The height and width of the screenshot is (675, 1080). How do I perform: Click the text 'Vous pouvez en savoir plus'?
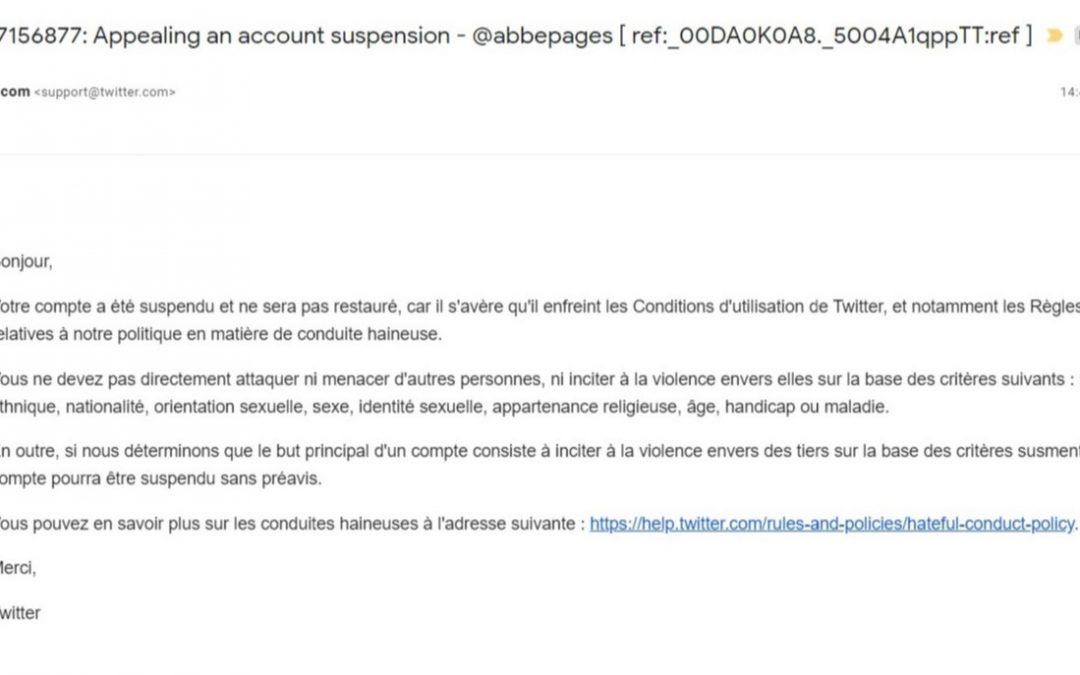(79, 524)
